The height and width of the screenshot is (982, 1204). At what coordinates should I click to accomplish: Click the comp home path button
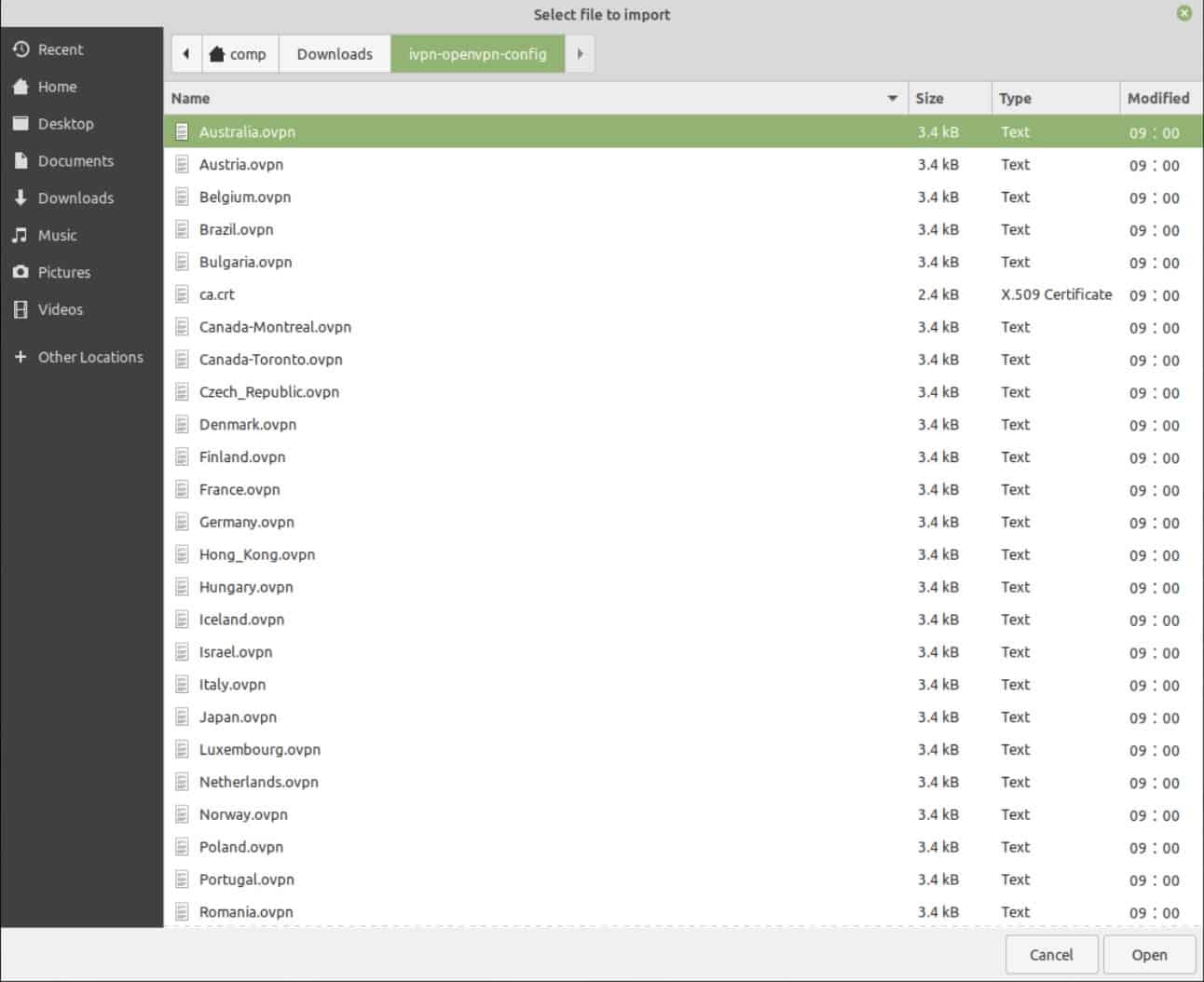239,54
